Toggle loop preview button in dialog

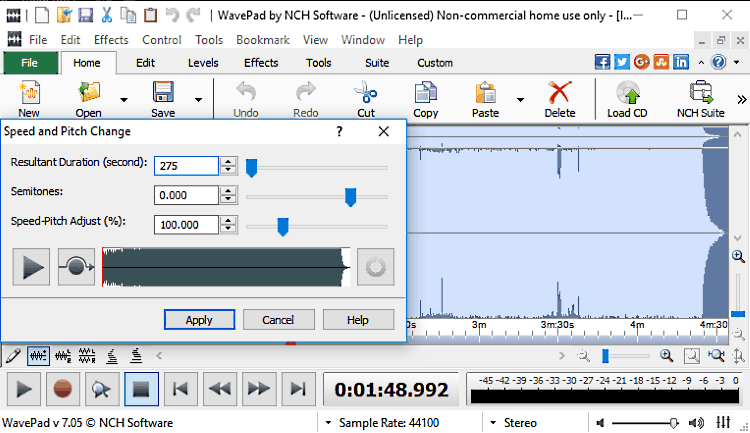click(77, 266)
